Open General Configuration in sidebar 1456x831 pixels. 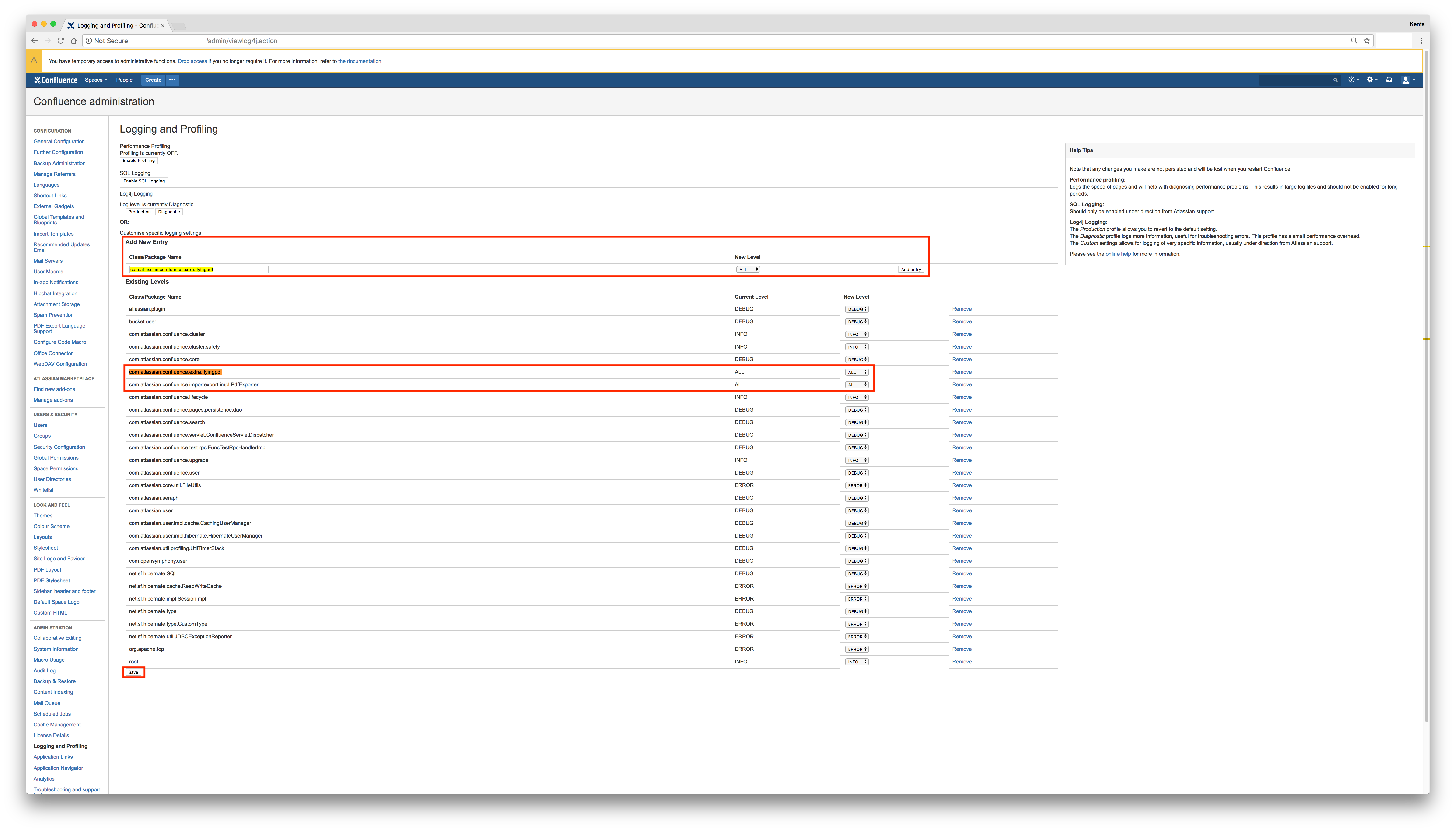point(59,142)
